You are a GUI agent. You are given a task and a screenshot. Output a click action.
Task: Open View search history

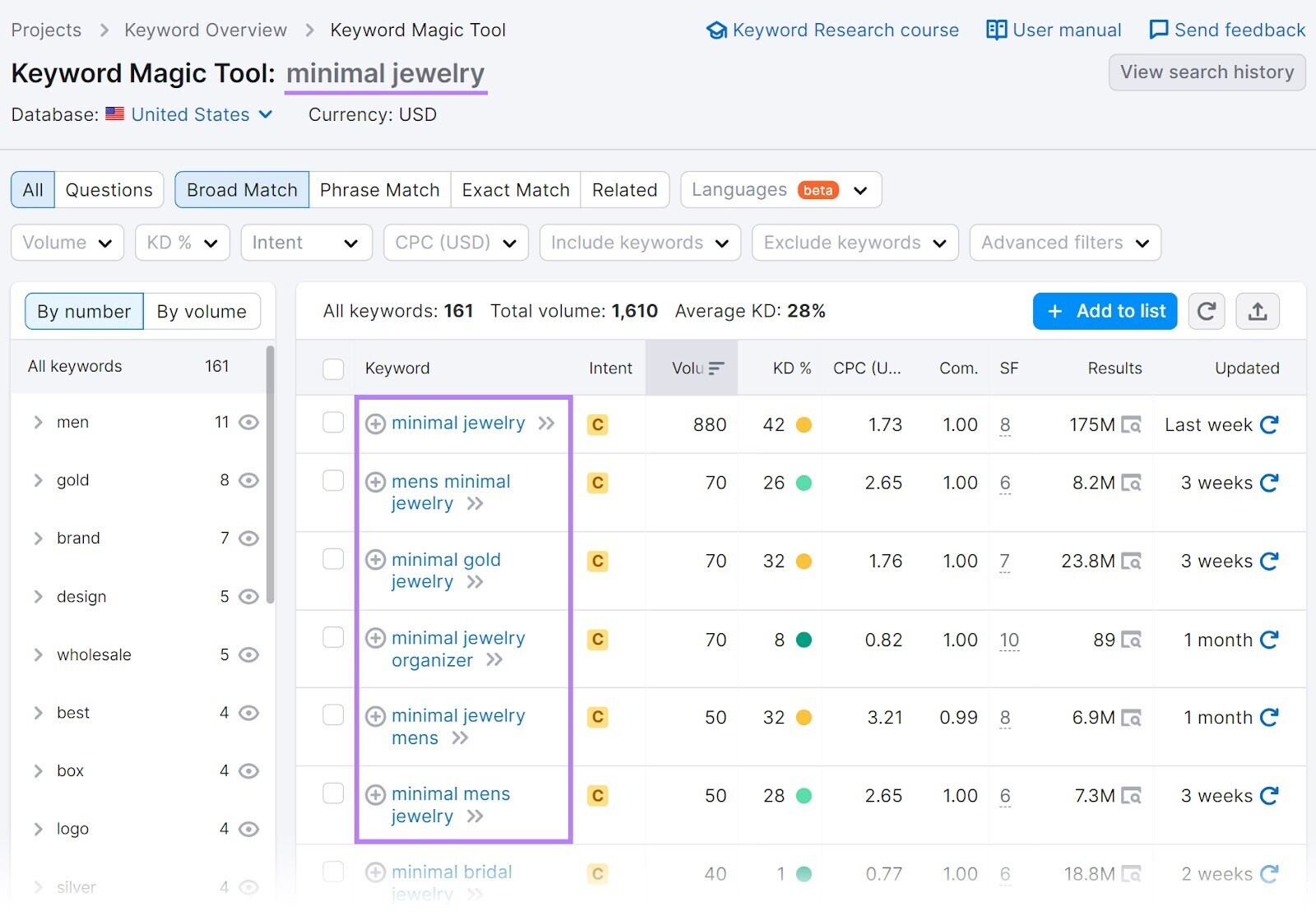pos(1206,72)
